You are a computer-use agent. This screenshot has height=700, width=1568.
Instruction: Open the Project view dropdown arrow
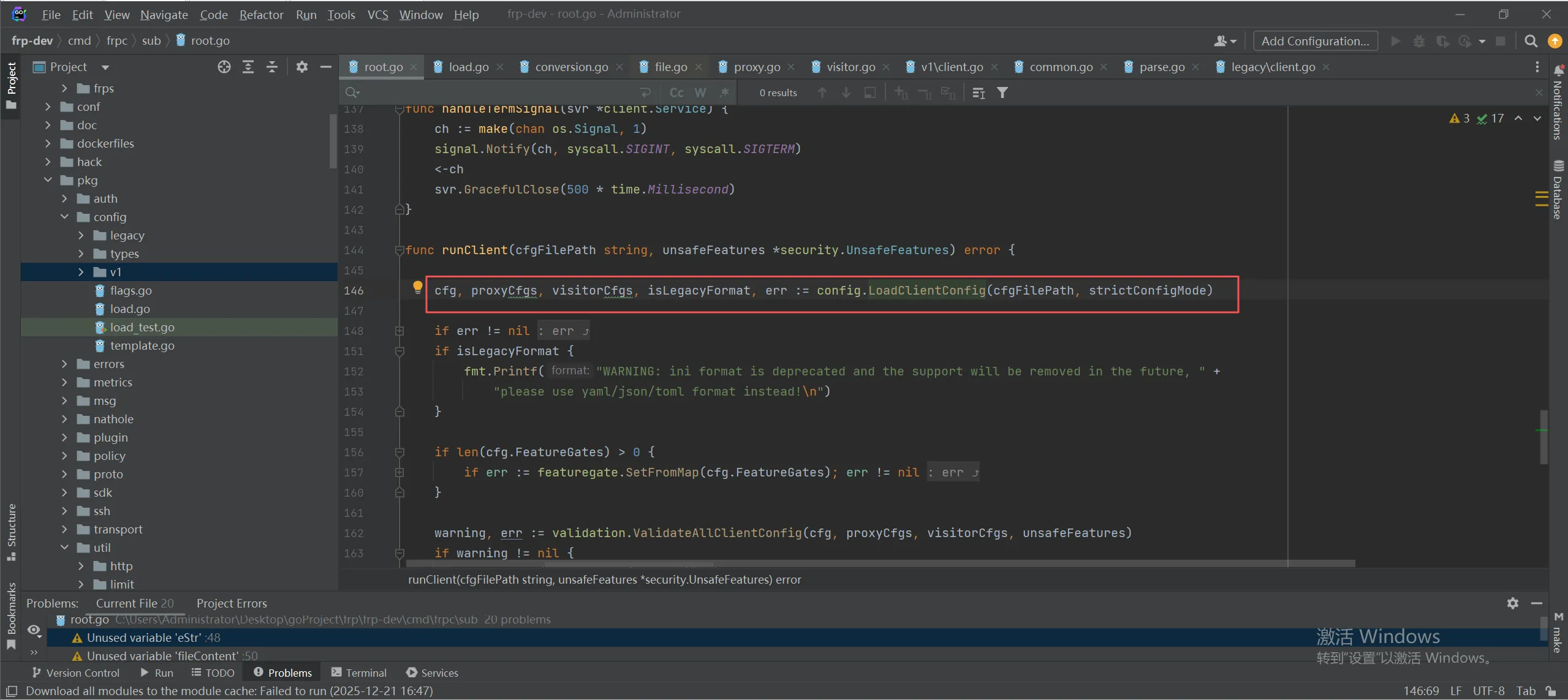[x=105, y=67]
